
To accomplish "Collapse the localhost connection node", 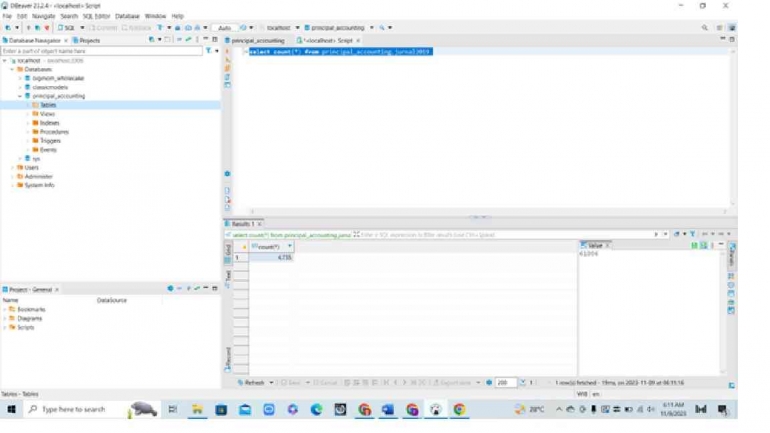I will pos(5,61).
